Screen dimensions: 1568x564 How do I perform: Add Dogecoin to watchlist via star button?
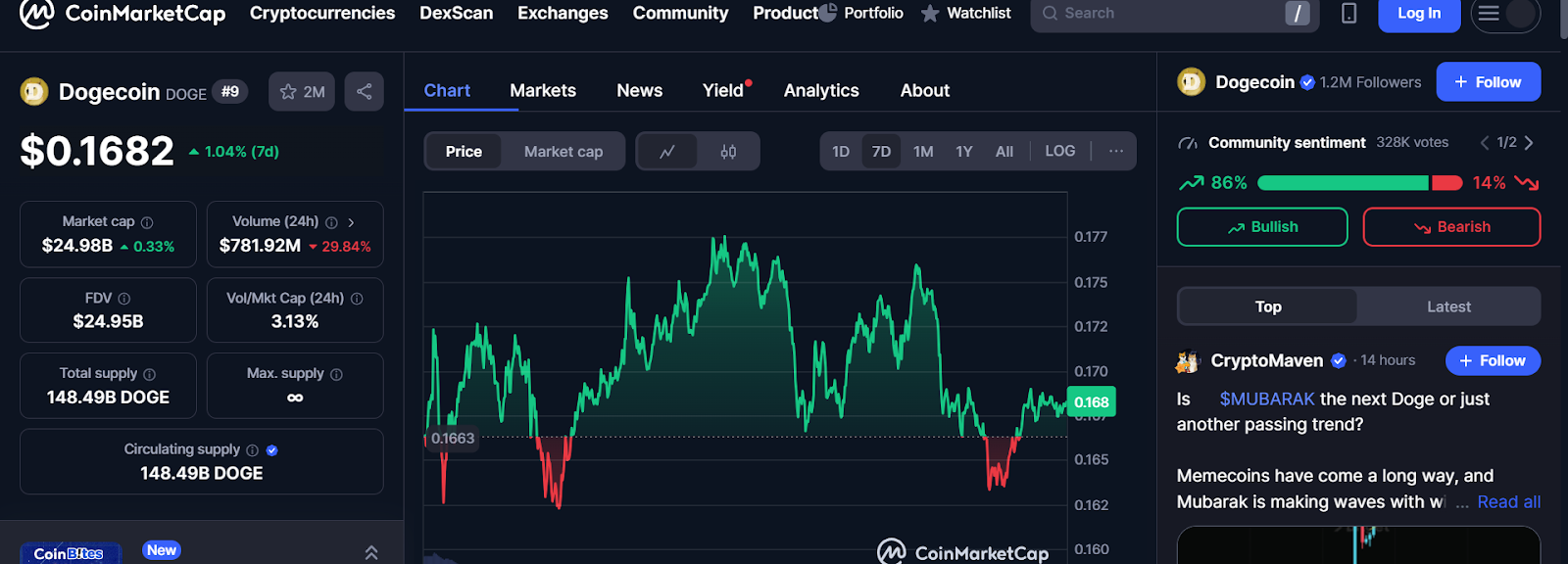(302, 91)
